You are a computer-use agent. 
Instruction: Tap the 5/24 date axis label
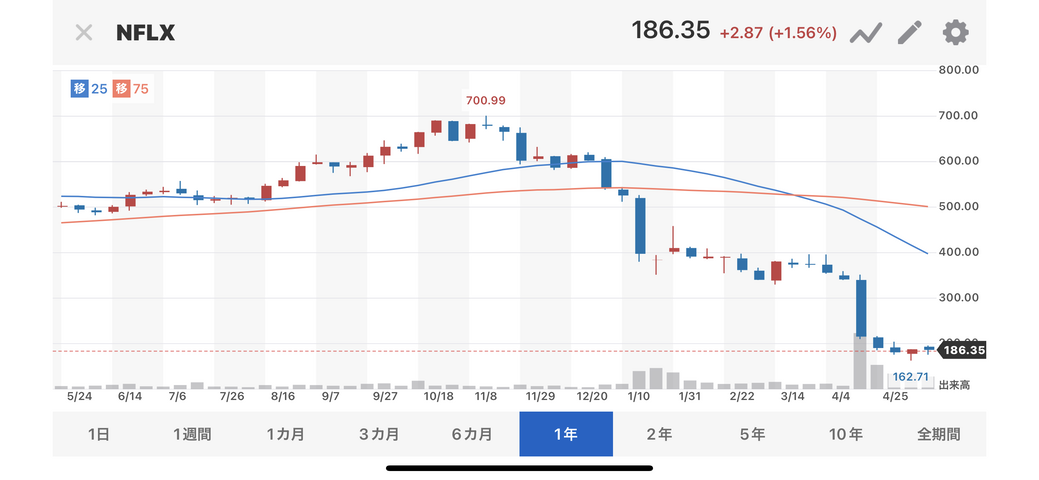click(79, 396)
